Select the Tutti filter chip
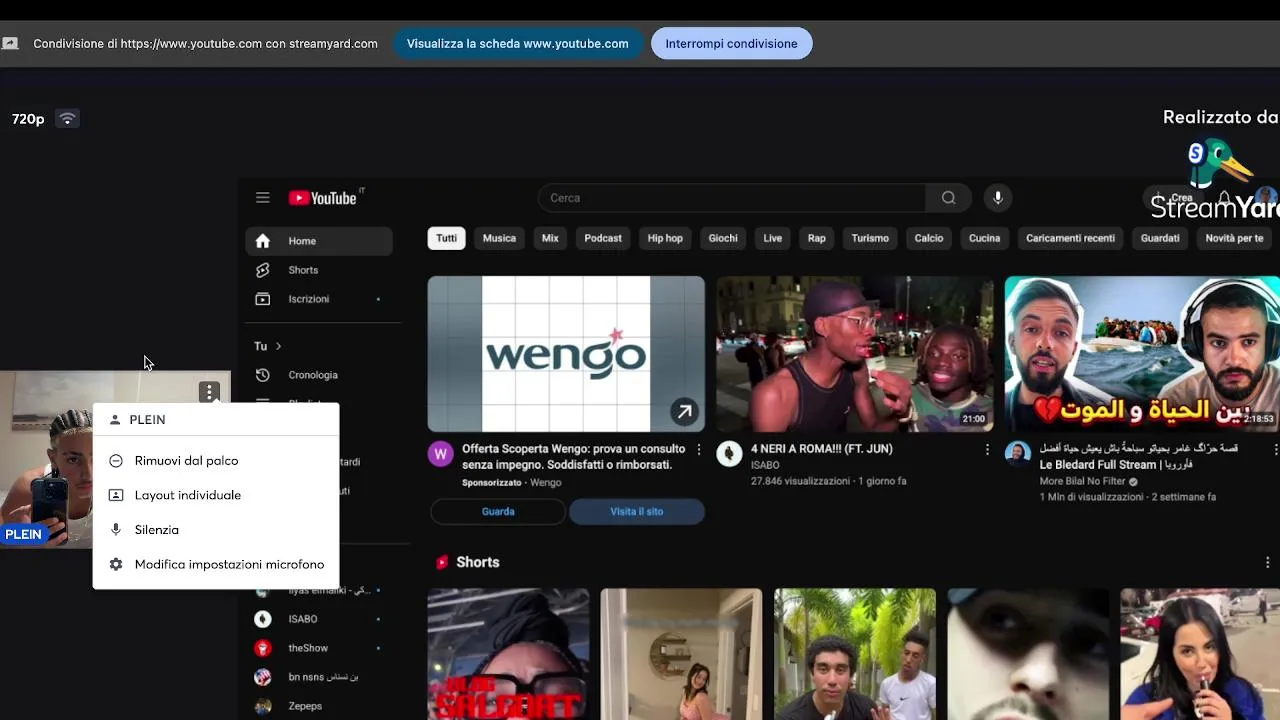This screenshot has width=1280, height=720. [446, 238]
